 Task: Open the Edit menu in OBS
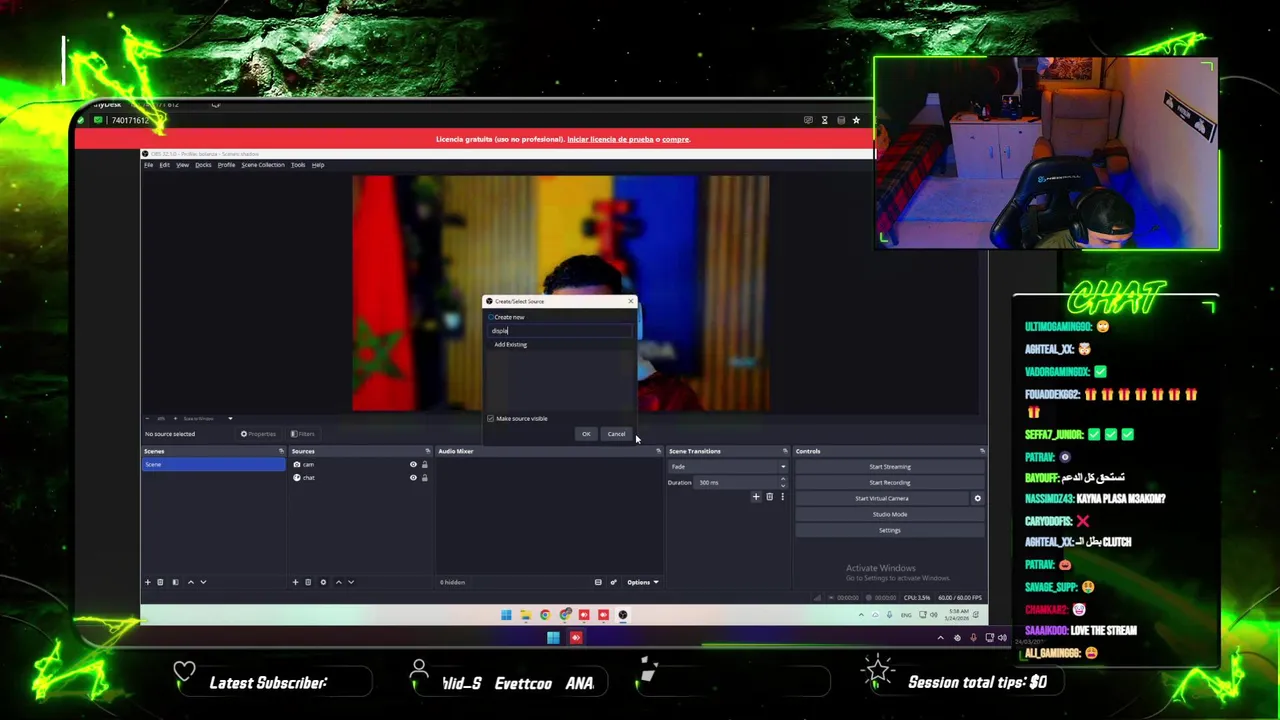point(164,165)
